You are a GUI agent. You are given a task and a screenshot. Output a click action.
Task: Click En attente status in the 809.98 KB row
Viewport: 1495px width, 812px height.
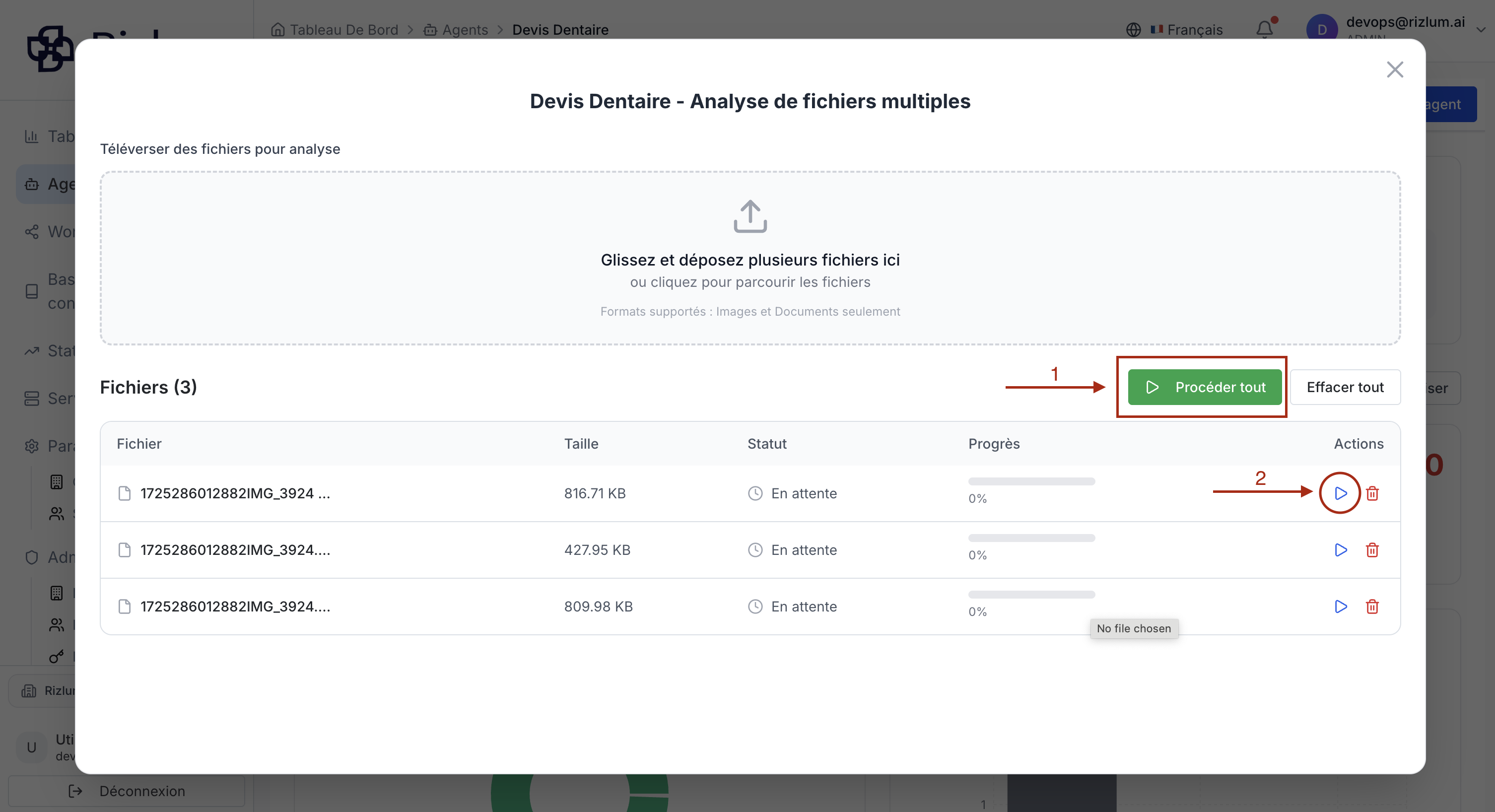[804, 607]
